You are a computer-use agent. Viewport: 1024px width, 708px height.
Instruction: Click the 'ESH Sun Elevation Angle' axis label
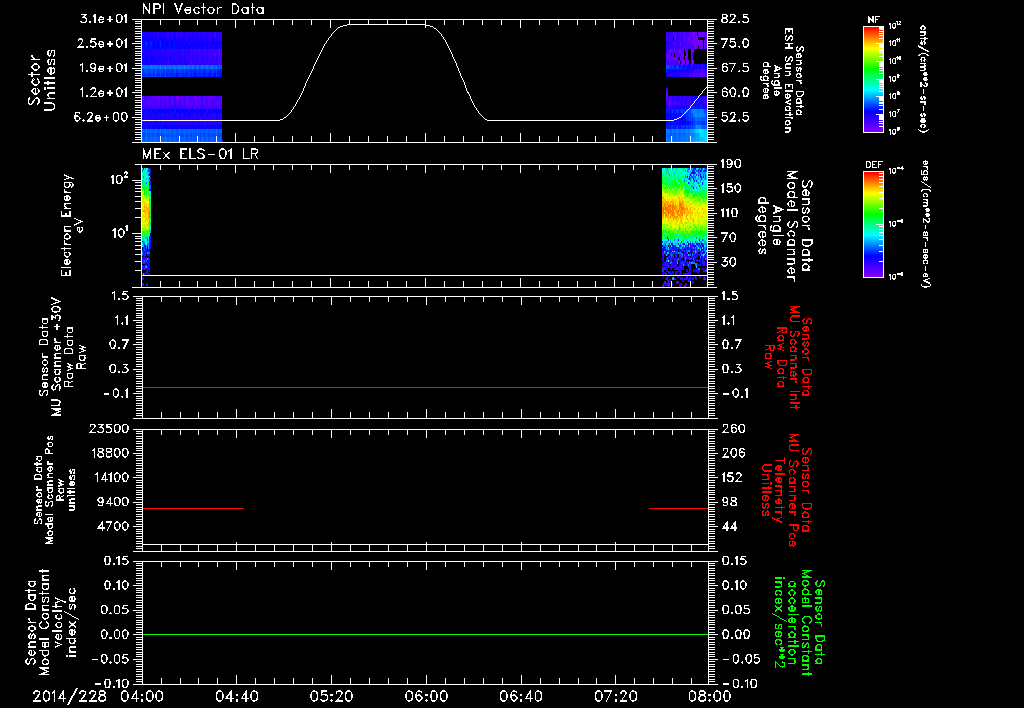pyautogui.click(x=782, y=80)
